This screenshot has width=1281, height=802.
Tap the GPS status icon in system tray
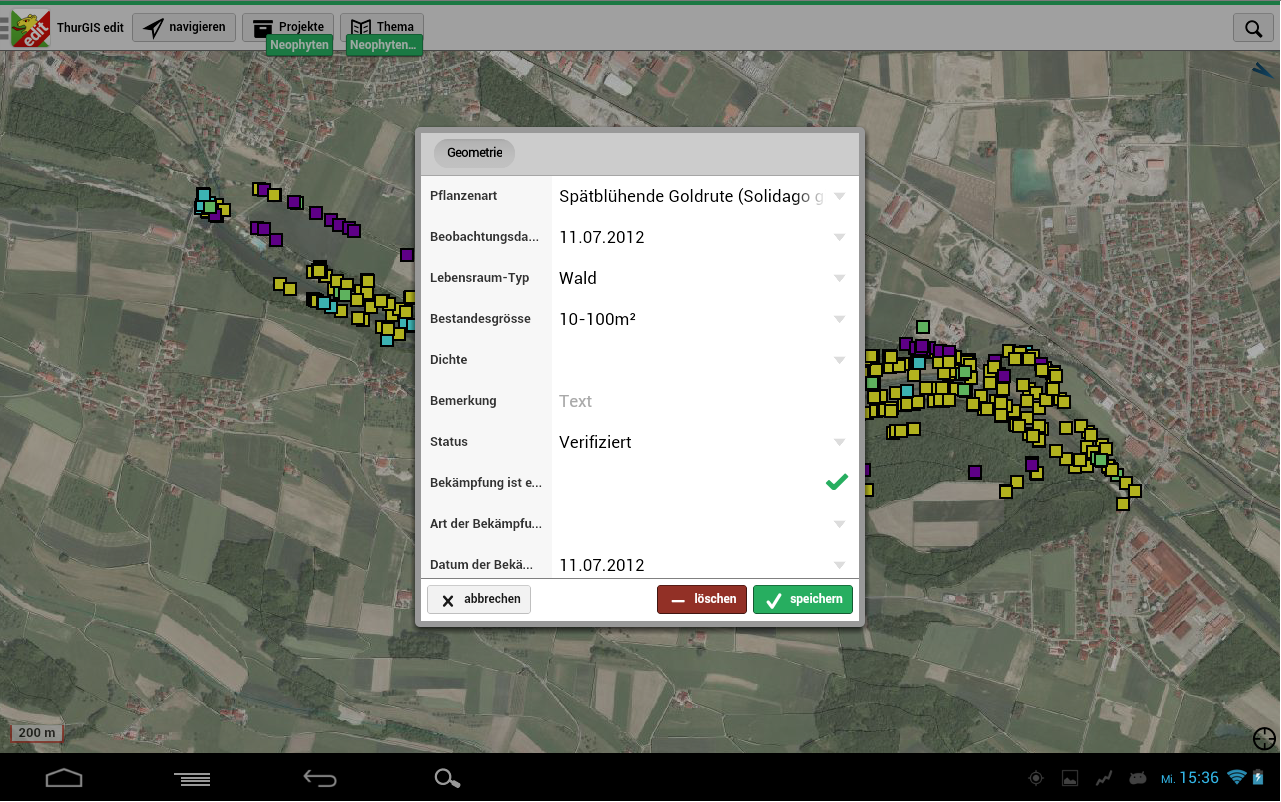click(x=1036, y=778)
